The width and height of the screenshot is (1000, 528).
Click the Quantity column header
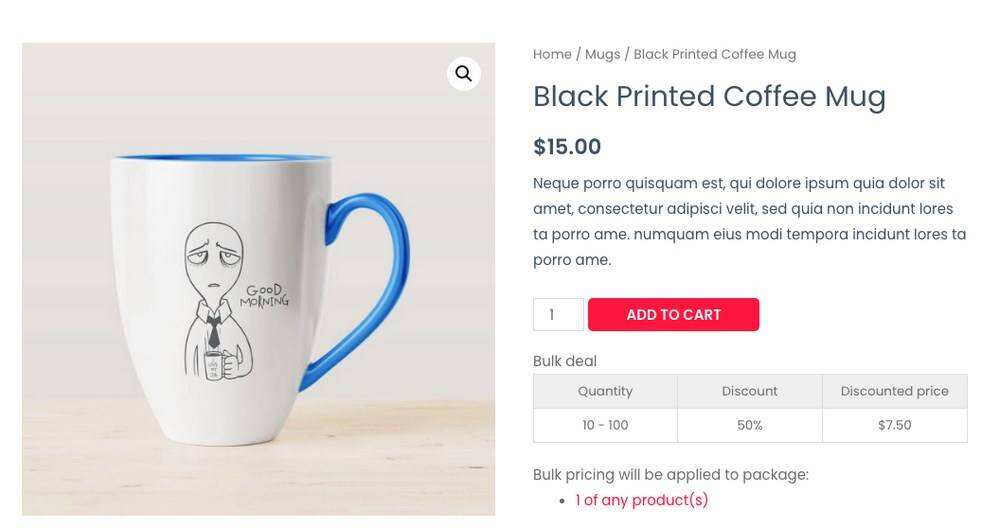coord(605,391)
